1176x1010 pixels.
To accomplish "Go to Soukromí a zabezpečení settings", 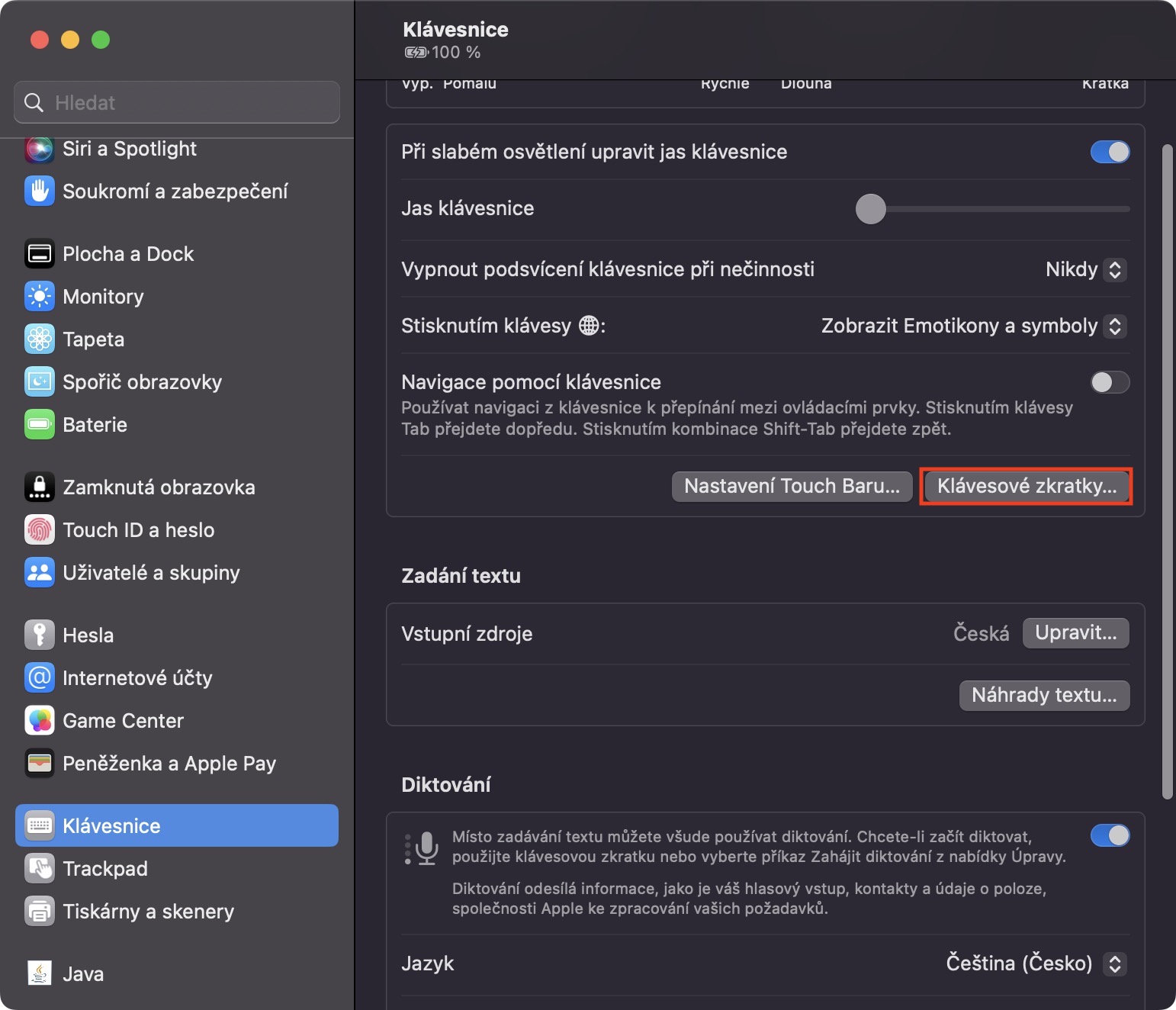I will coord(175,191).
